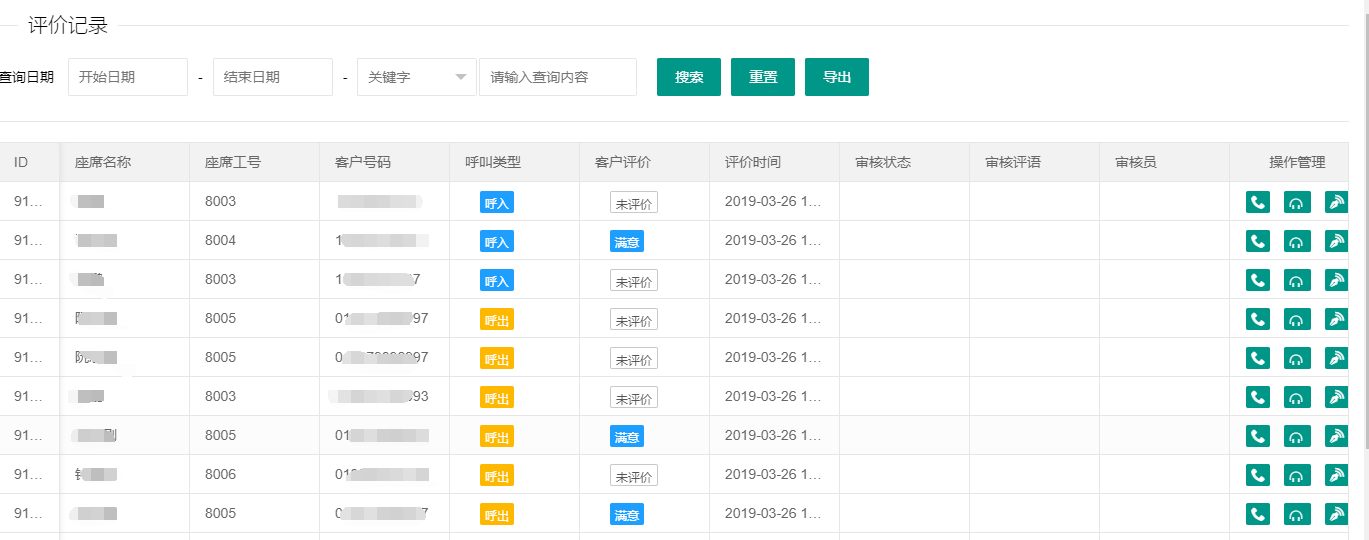Click the headphone listen icon in the first row
This screenshot has height=540, width=1369.
coord(1296,202)
